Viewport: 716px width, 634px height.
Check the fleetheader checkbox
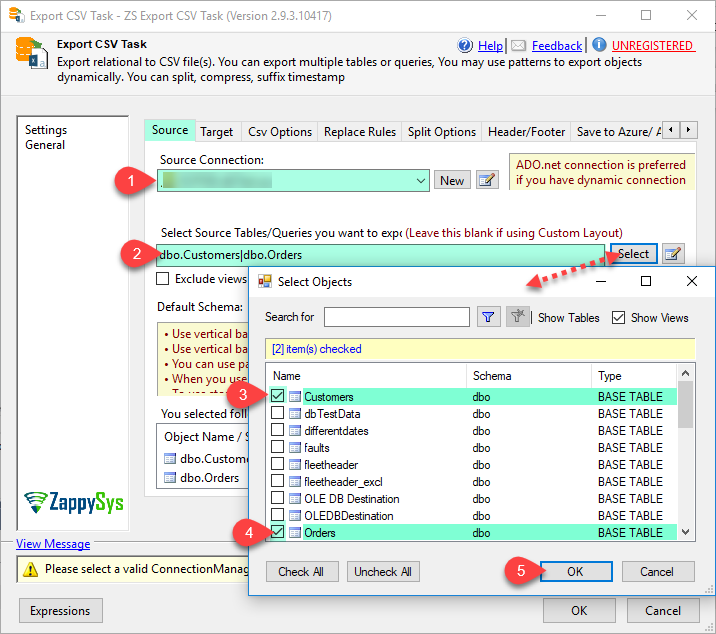[278, 464]
